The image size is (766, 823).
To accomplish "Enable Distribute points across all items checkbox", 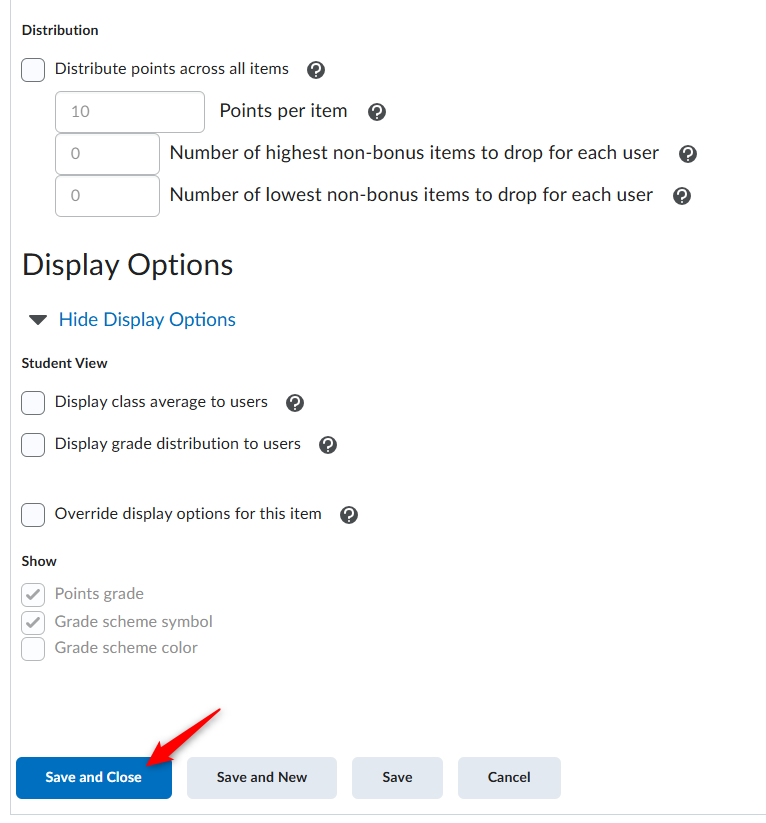I will 33,70.
